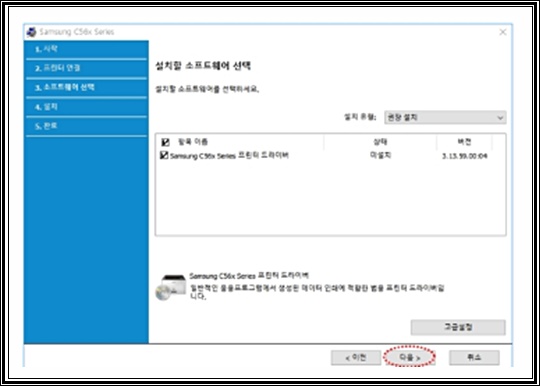Select step 1 시작 in sidebar
Screen dimensions: 540x386
(x=86, y=49)
